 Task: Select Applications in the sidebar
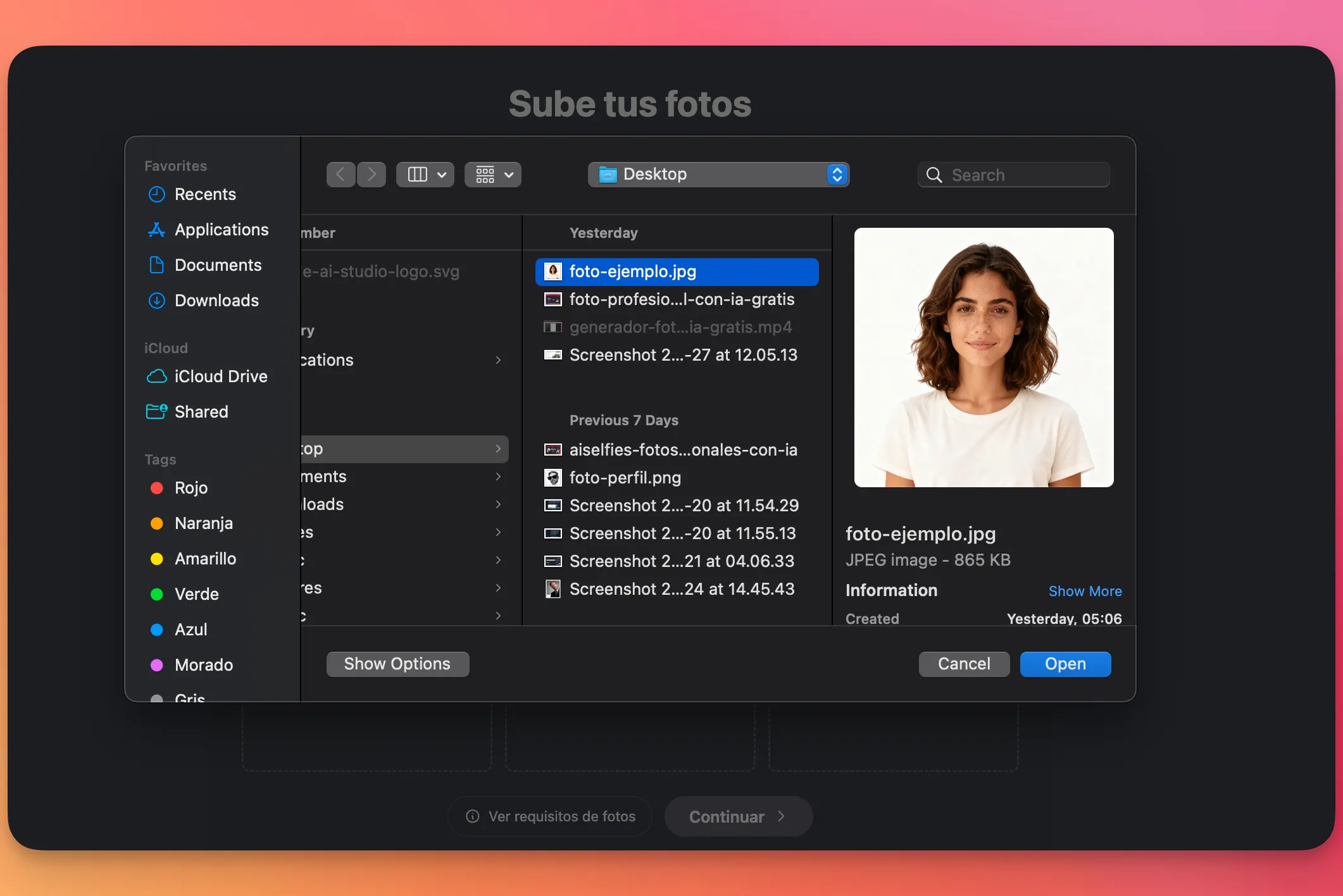click(221, 230)
